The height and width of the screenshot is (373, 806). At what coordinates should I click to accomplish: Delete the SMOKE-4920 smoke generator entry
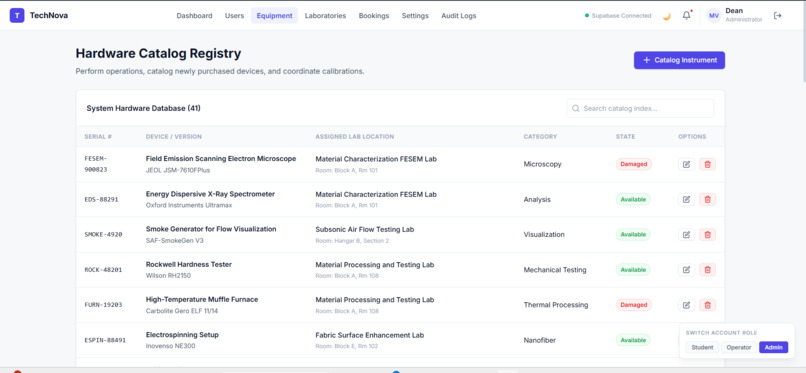[707, 234]
